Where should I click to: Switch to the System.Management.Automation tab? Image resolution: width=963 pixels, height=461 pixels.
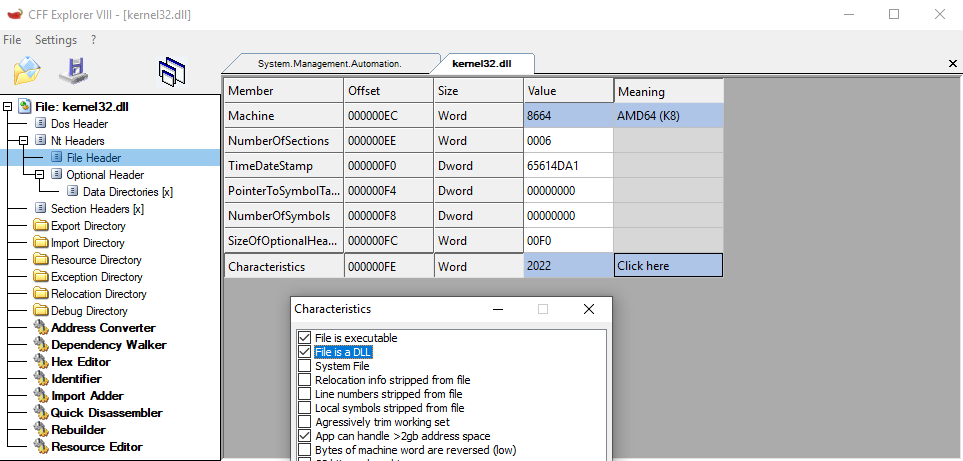(x=330, y=64)
